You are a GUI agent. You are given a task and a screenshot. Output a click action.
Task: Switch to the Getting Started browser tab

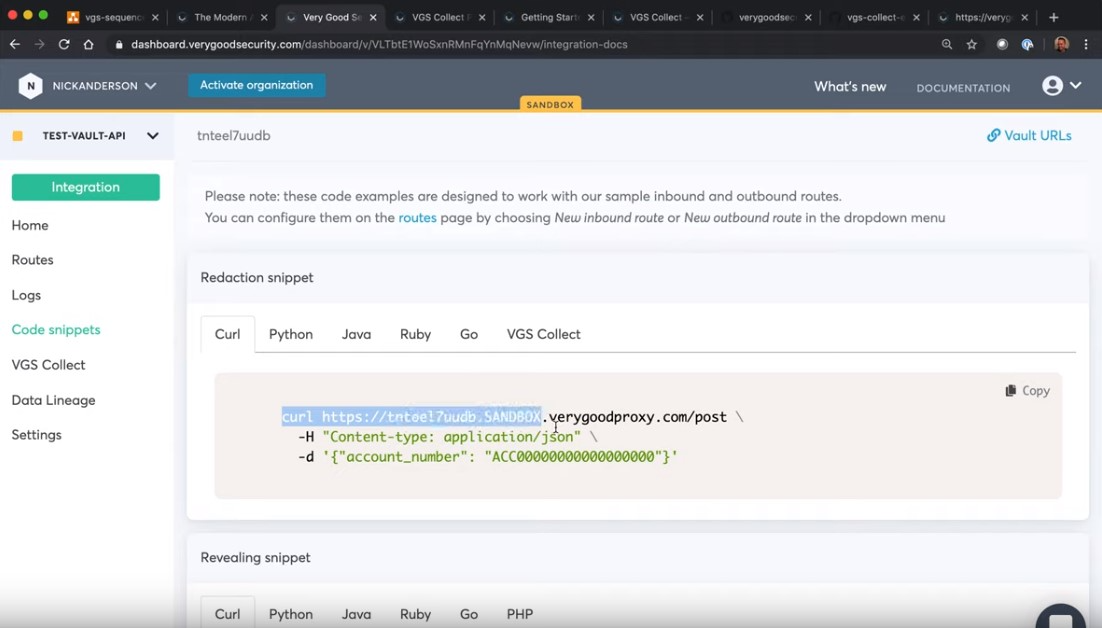pyautogui.click(x=548, y=17)
